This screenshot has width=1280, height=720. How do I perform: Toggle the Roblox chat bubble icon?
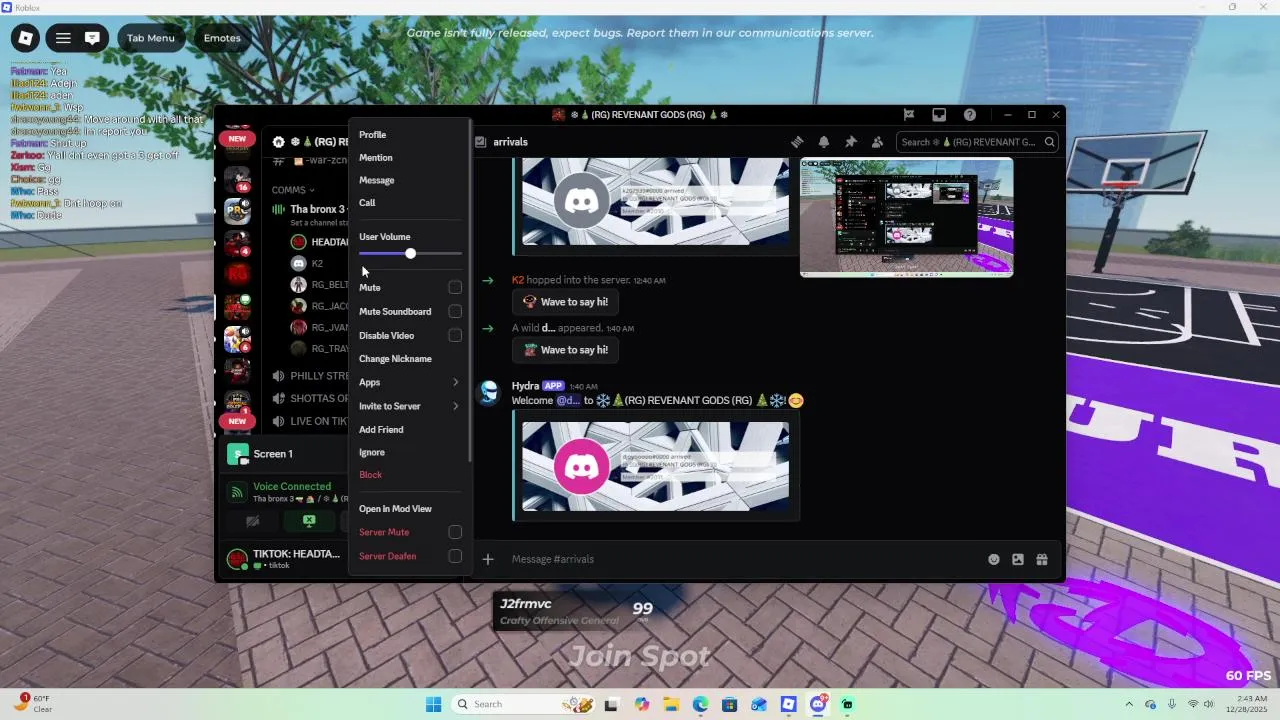(92, 38)
